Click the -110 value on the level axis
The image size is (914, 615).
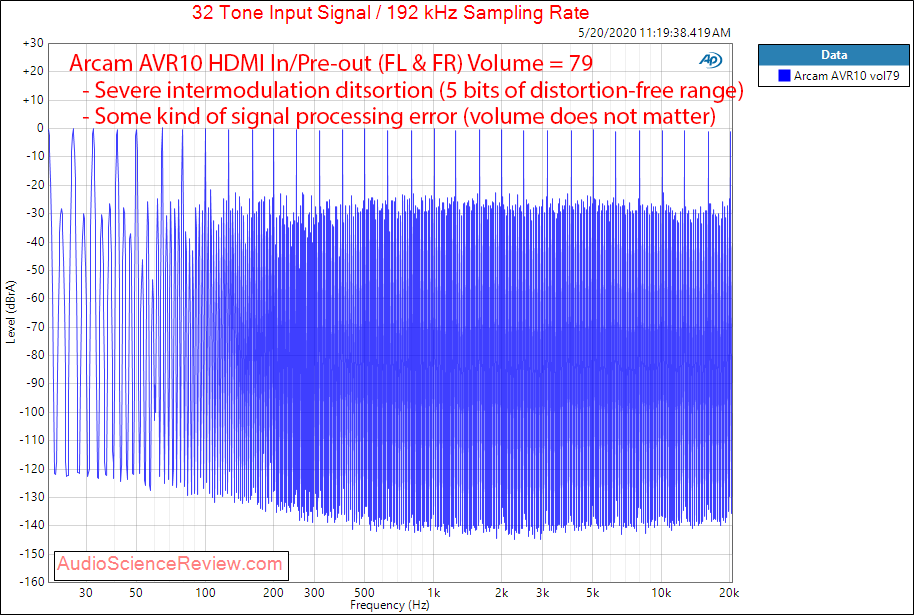click(33, 440)
